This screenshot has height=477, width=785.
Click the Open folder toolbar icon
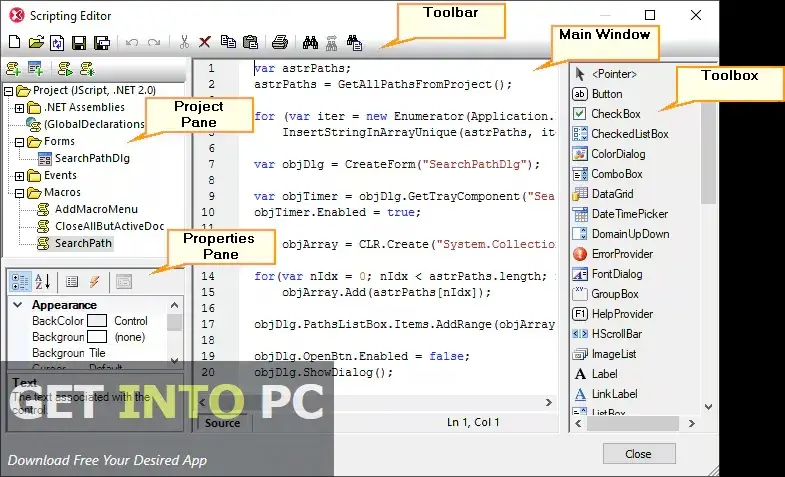36,43
